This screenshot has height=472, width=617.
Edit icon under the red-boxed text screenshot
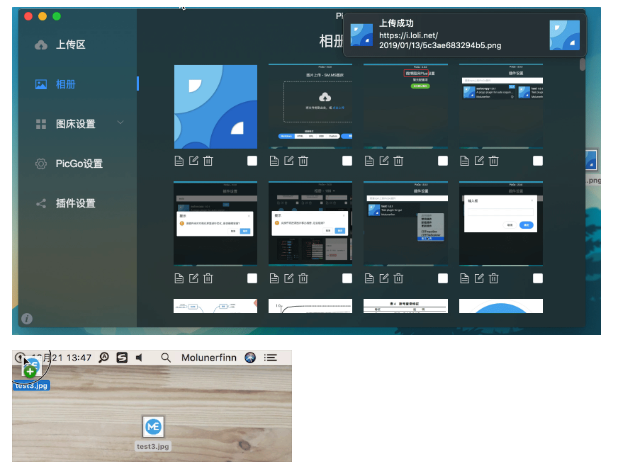coord(384,160)
